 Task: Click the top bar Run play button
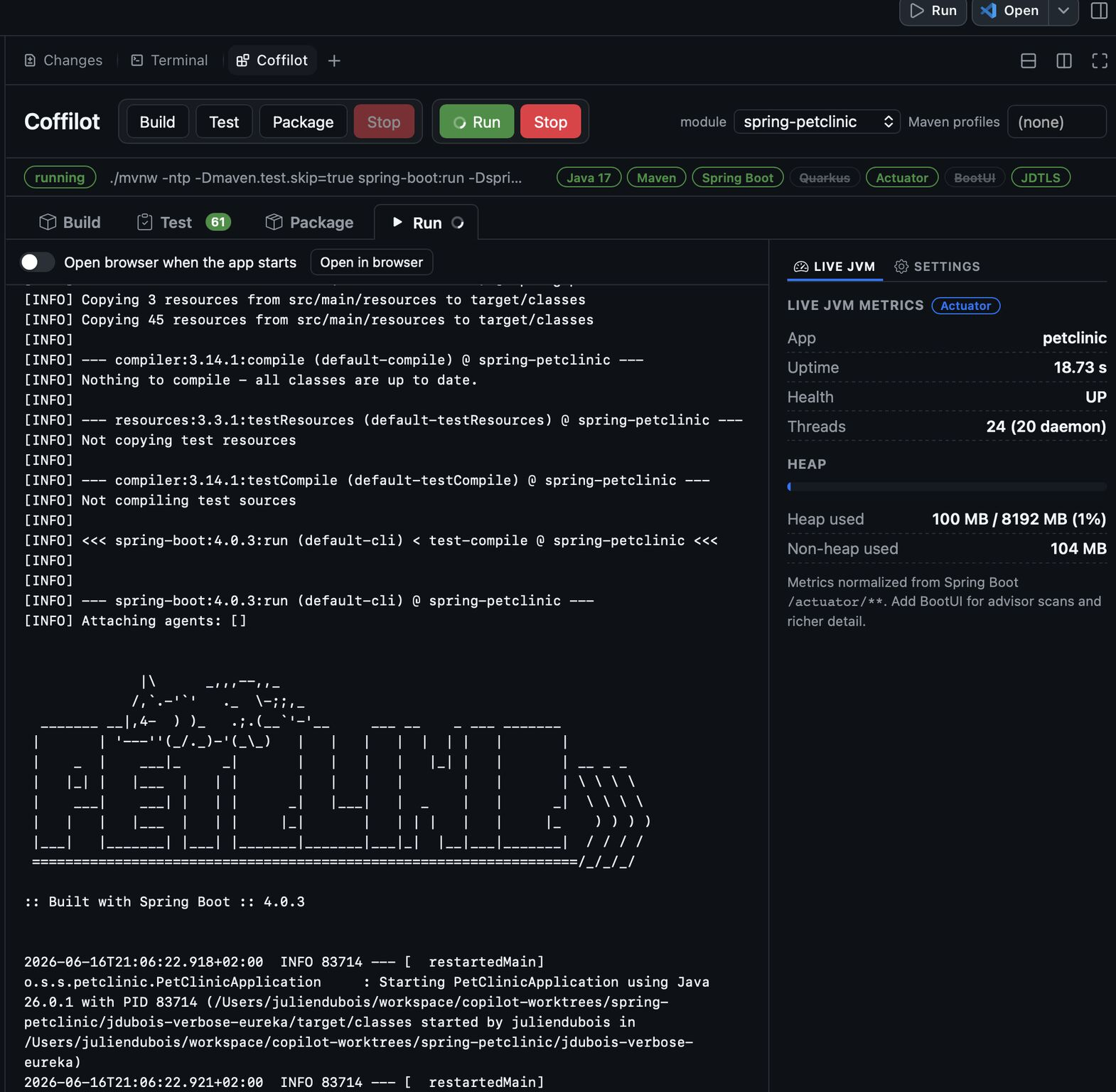[933, 11]
